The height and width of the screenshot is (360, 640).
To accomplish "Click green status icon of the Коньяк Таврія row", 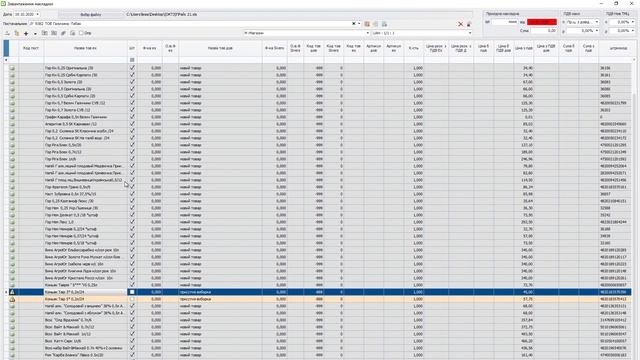I will (x=12, y=285).
